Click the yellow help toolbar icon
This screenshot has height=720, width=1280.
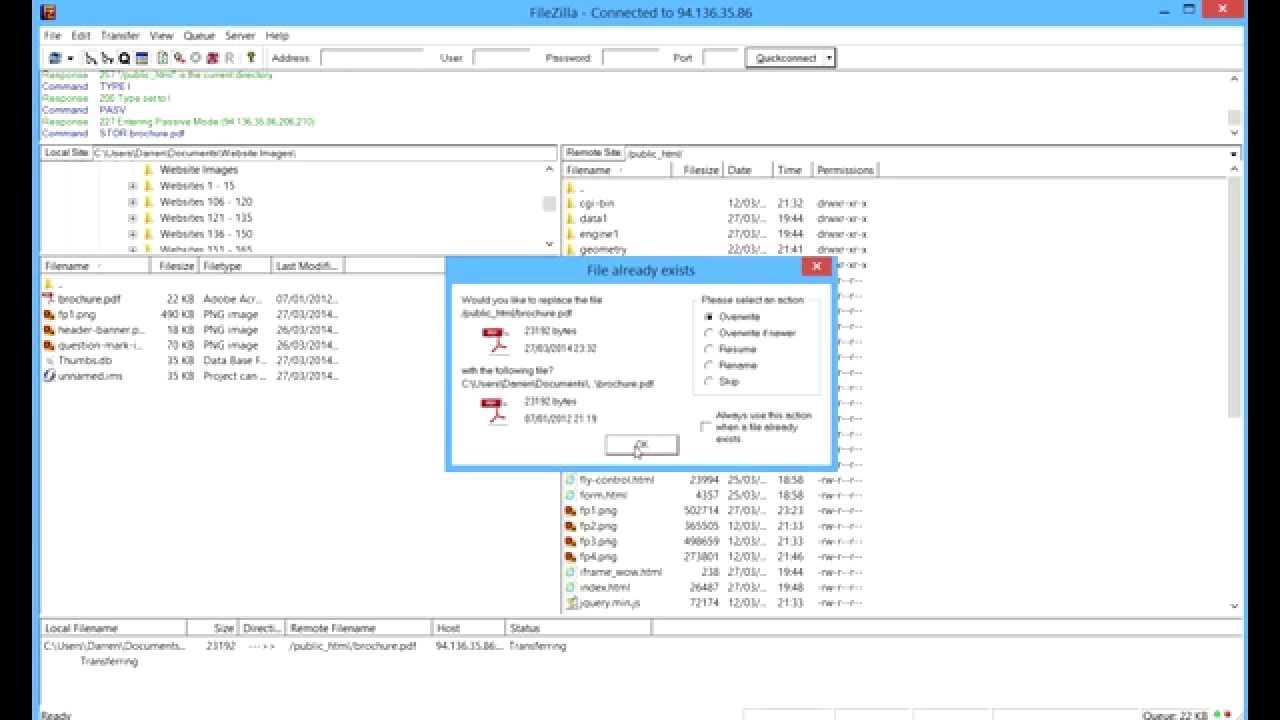click(x=251, y=58)
